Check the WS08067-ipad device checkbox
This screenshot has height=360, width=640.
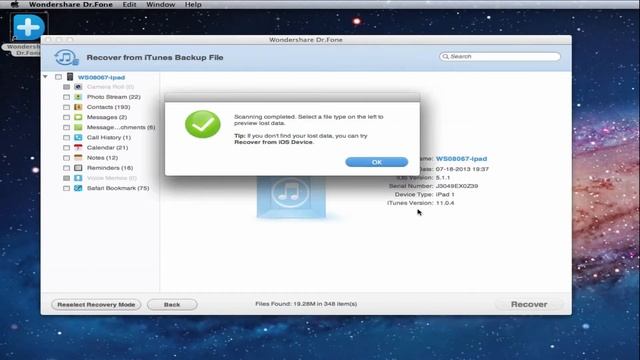58,77
